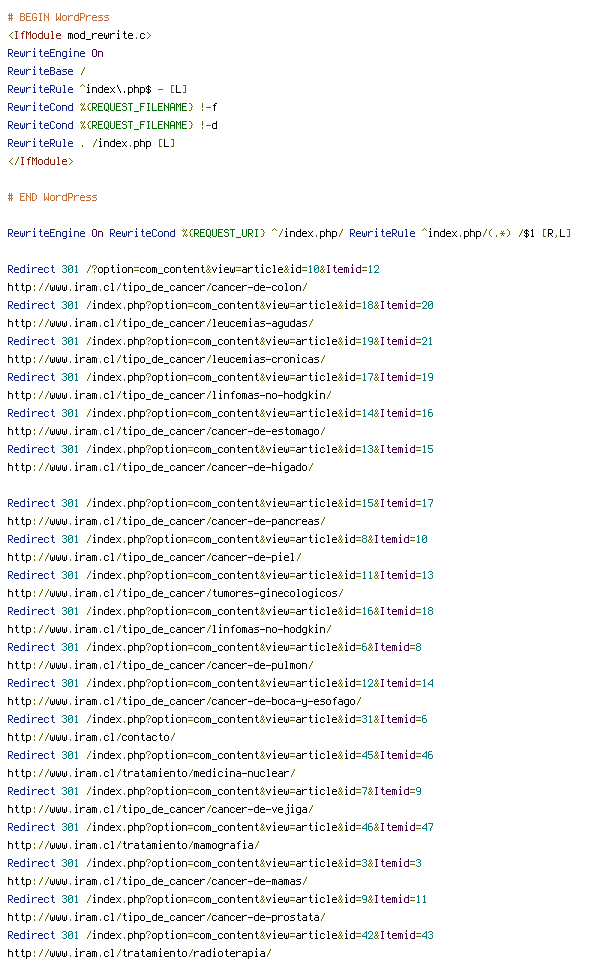Click the cancer-de-piel URL
The height and width of the screenshot is (970, 600).
pos(155,557)
